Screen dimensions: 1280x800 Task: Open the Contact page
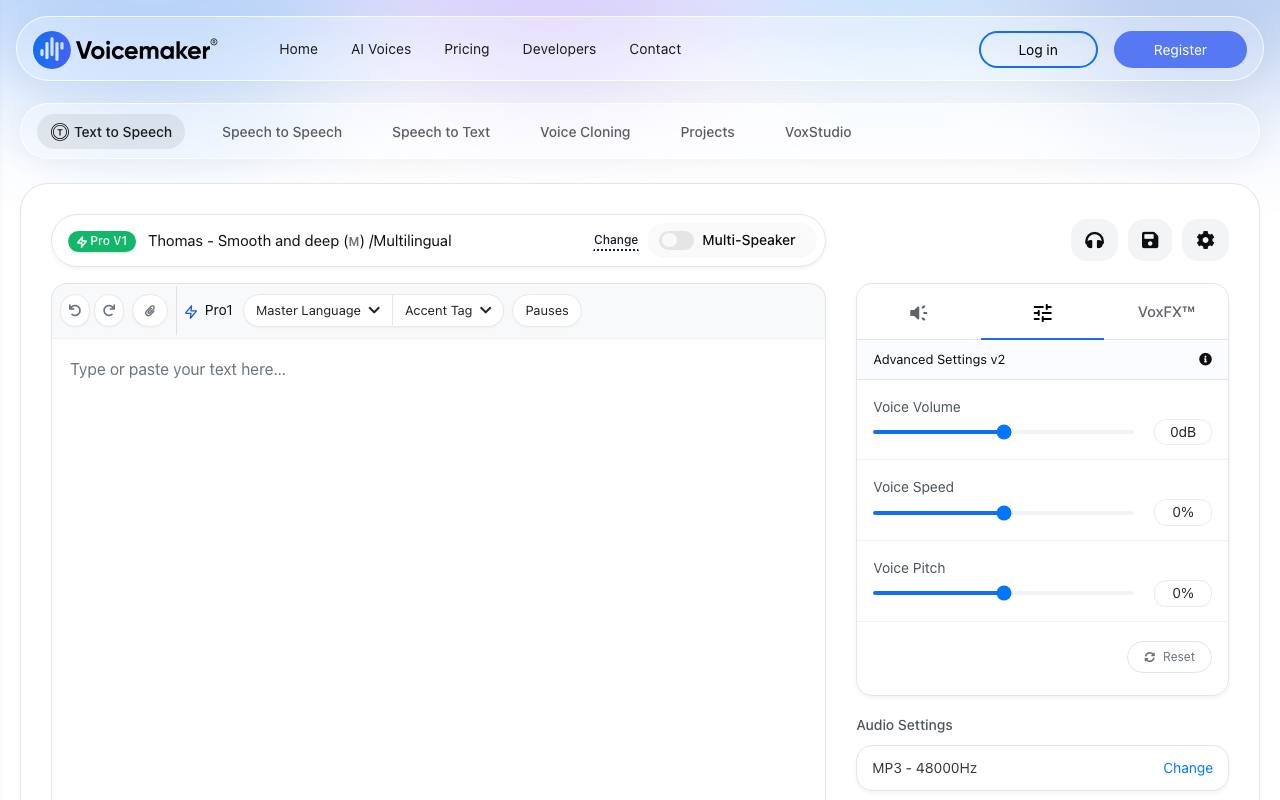pos(655,49)
